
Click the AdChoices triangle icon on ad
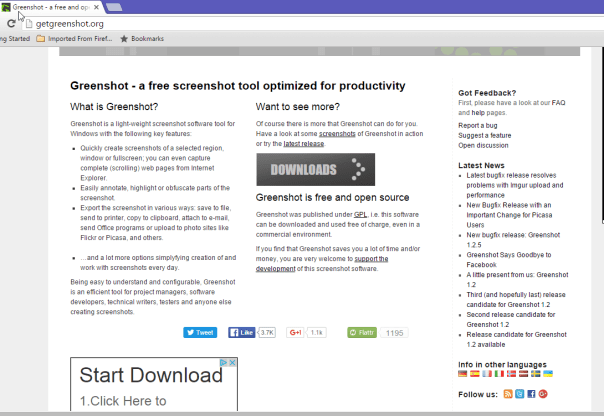[x=223, y=363]
